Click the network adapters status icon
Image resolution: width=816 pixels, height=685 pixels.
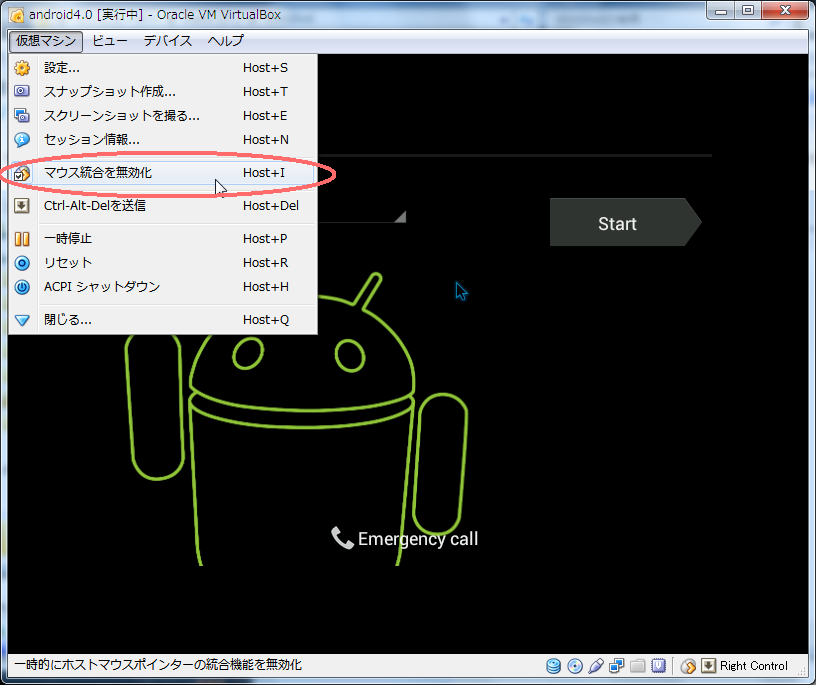tap(617, 666)
